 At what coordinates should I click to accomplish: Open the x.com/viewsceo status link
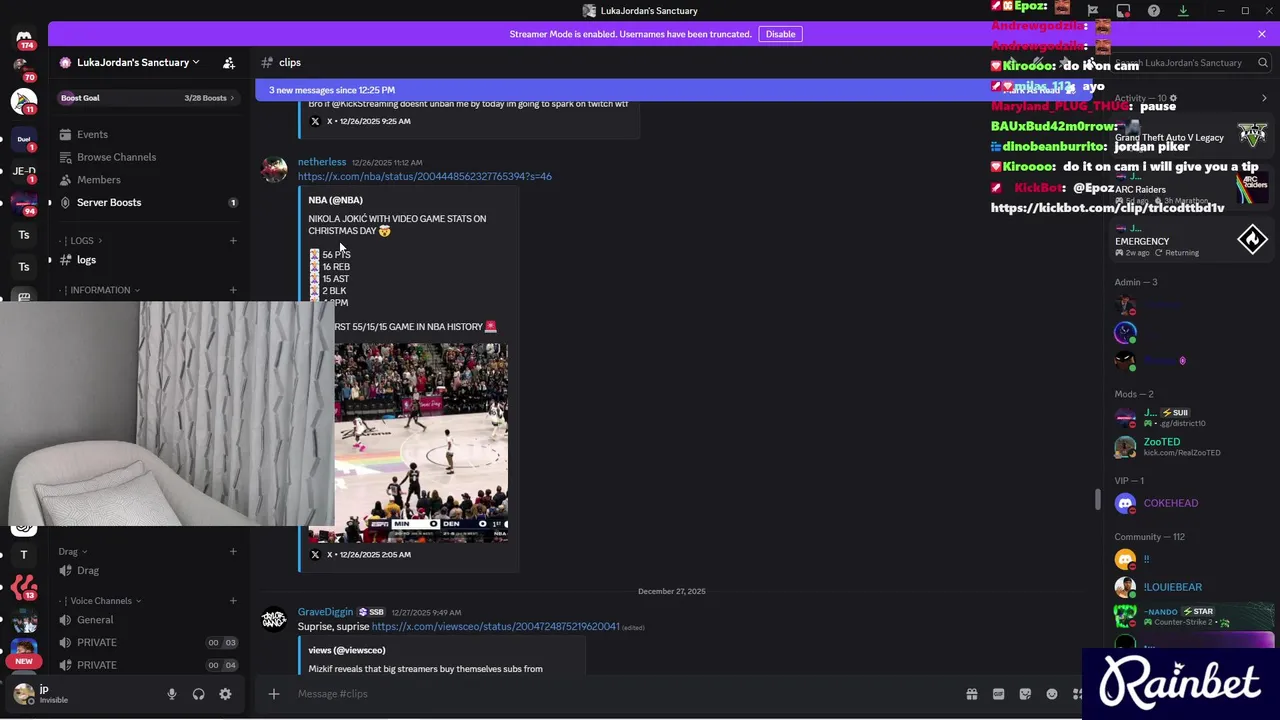click(495, 627)
